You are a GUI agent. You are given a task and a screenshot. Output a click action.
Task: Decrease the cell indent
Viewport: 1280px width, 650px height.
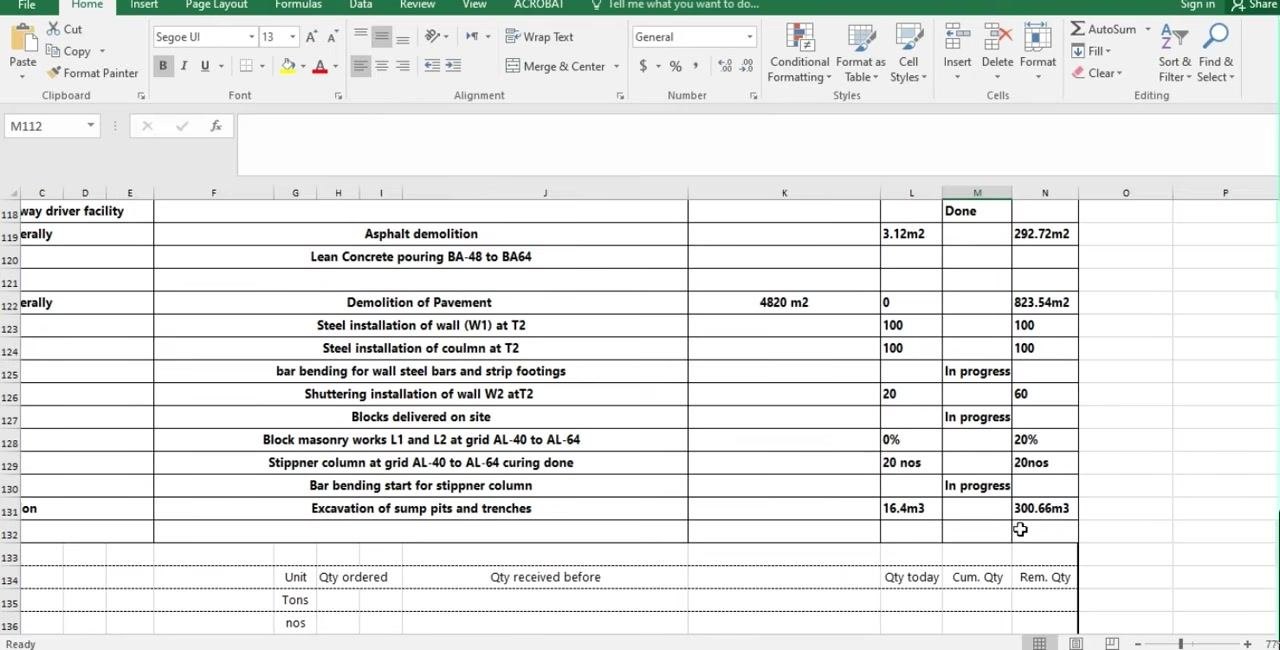[x=432, y=66]
